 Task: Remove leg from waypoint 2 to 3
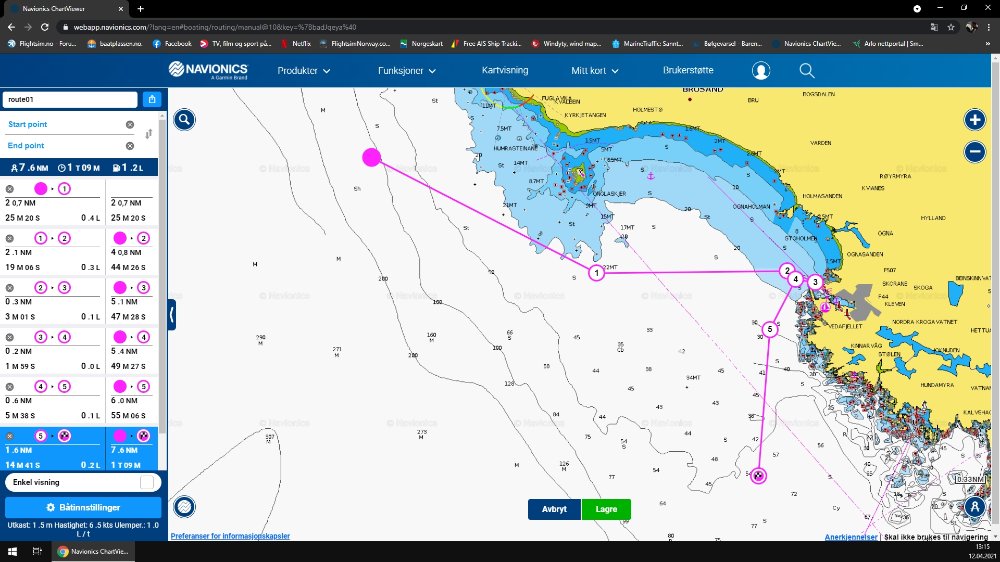pyautogui.click(x=10, y=288)
